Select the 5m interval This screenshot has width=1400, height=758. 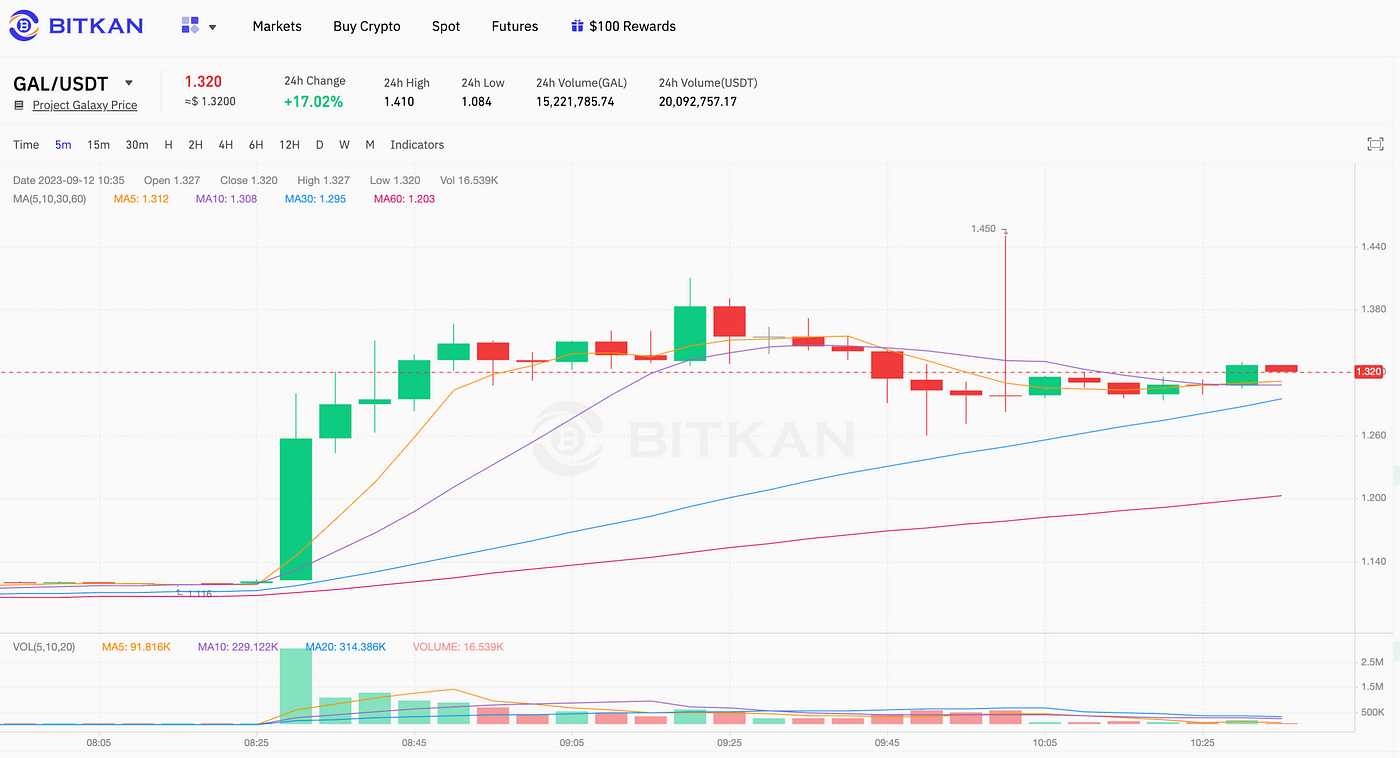point(63,145)
